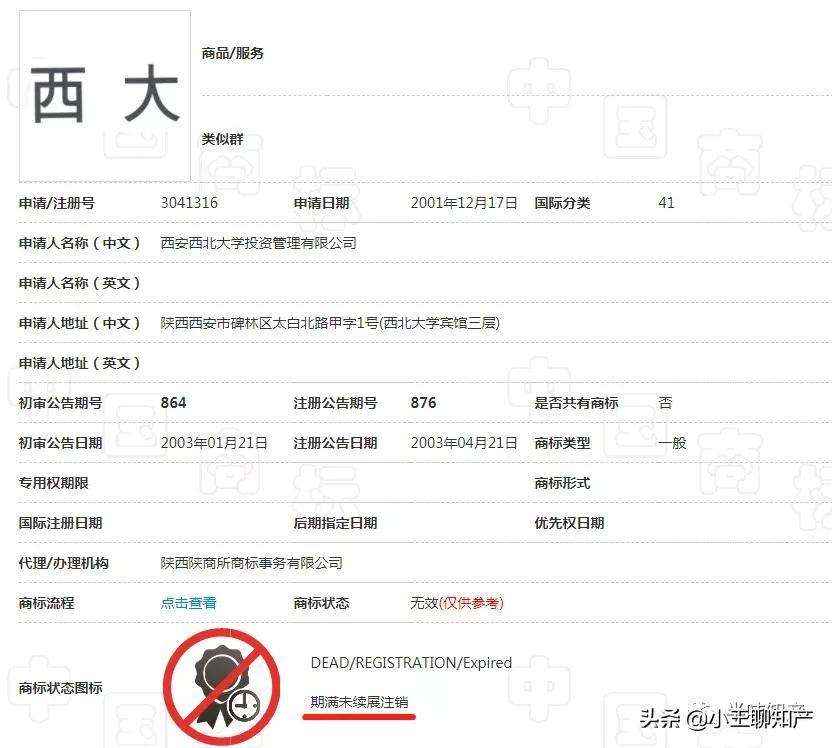Select the registration number 3041316
The image size is (832, 748).
pyautogui.click(x=189, y=203)
